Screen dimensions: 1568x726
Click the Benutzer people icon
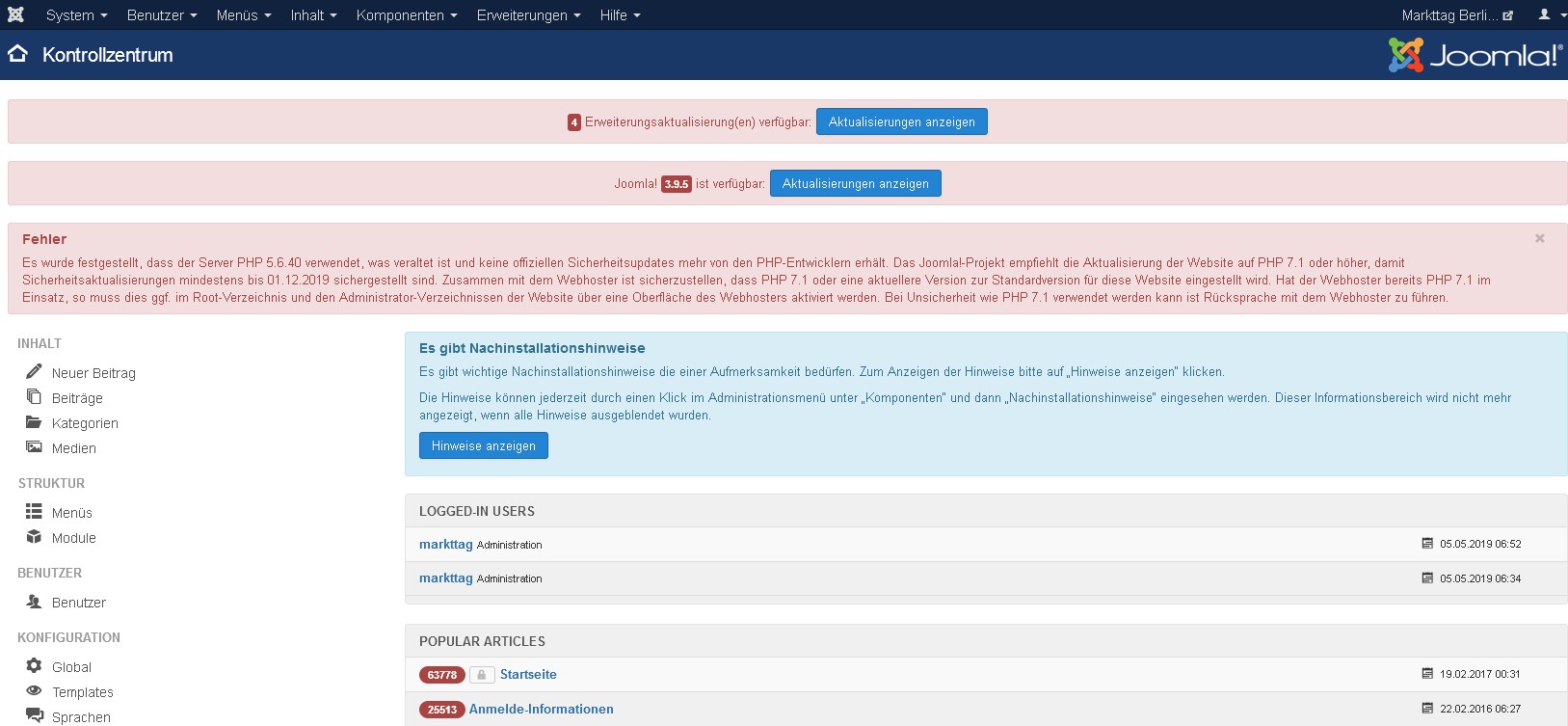pyautogui.click(x=34, y=601)
